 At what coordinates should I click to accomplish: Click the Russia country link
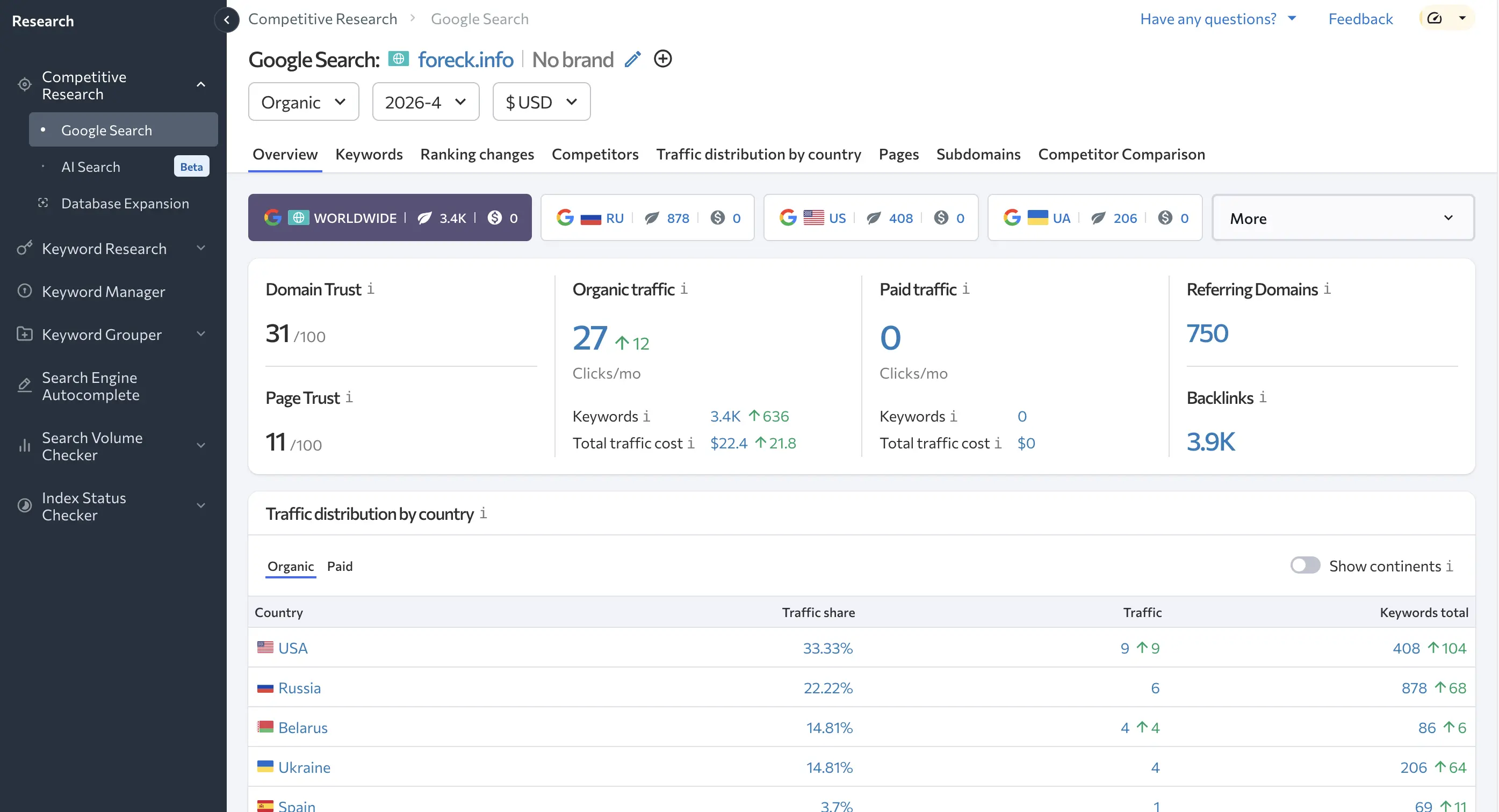(300, 688)
